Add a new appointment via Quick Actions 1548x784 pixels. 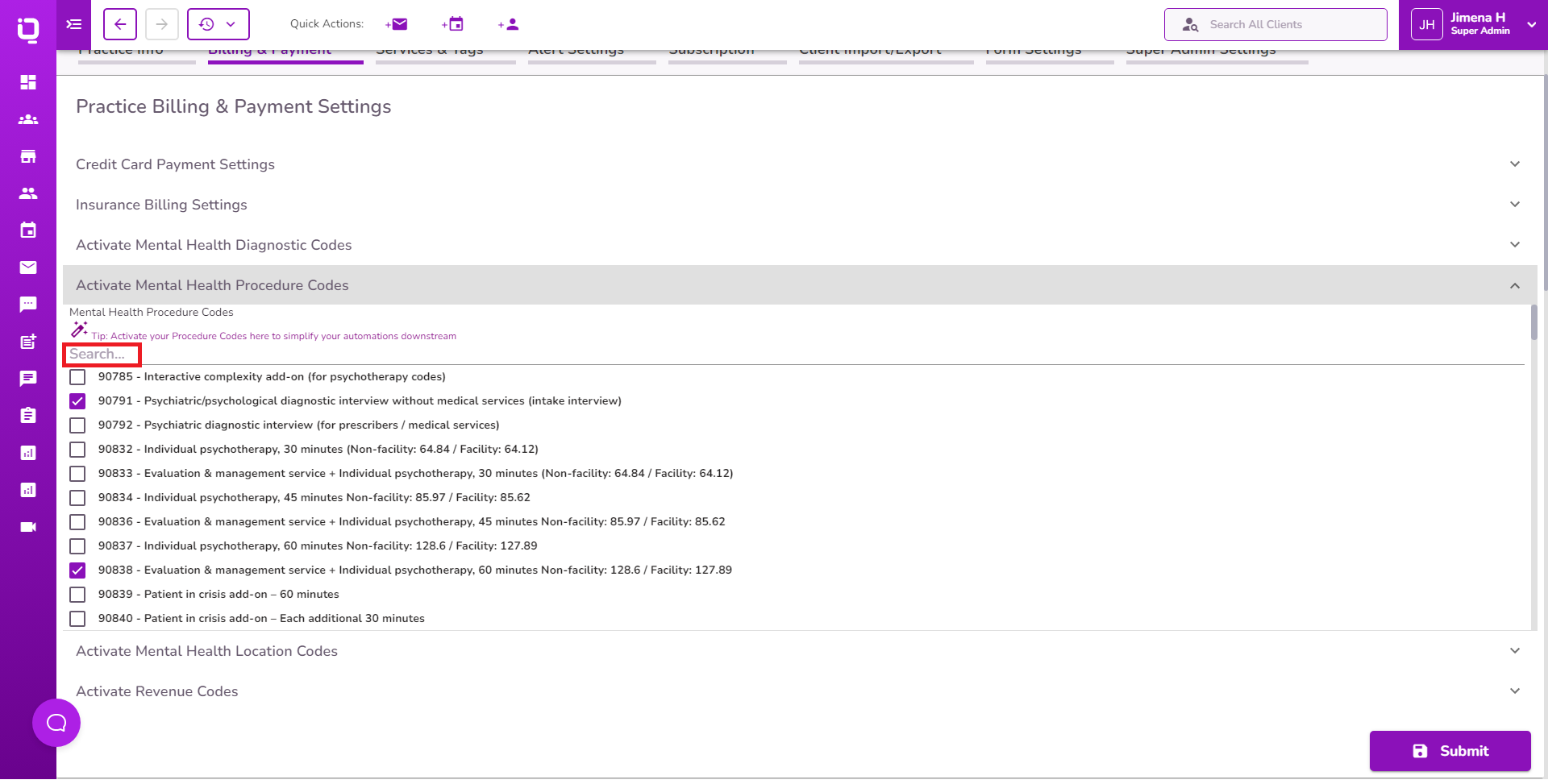tap(452, 24)
